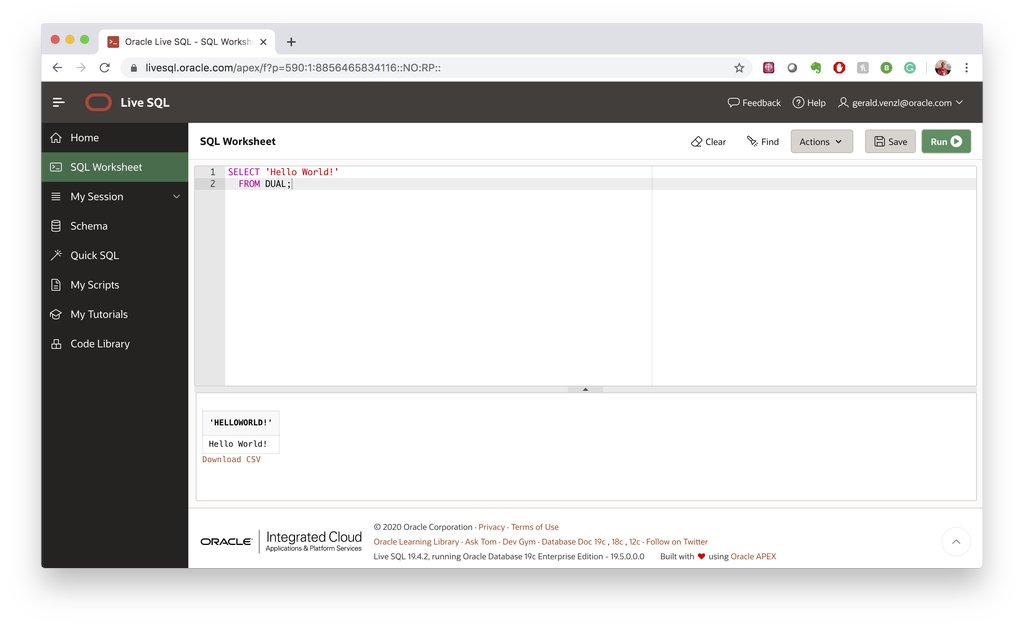Expand the My Session chevron
Screen dimensions: 1024x627
(176, 197)
